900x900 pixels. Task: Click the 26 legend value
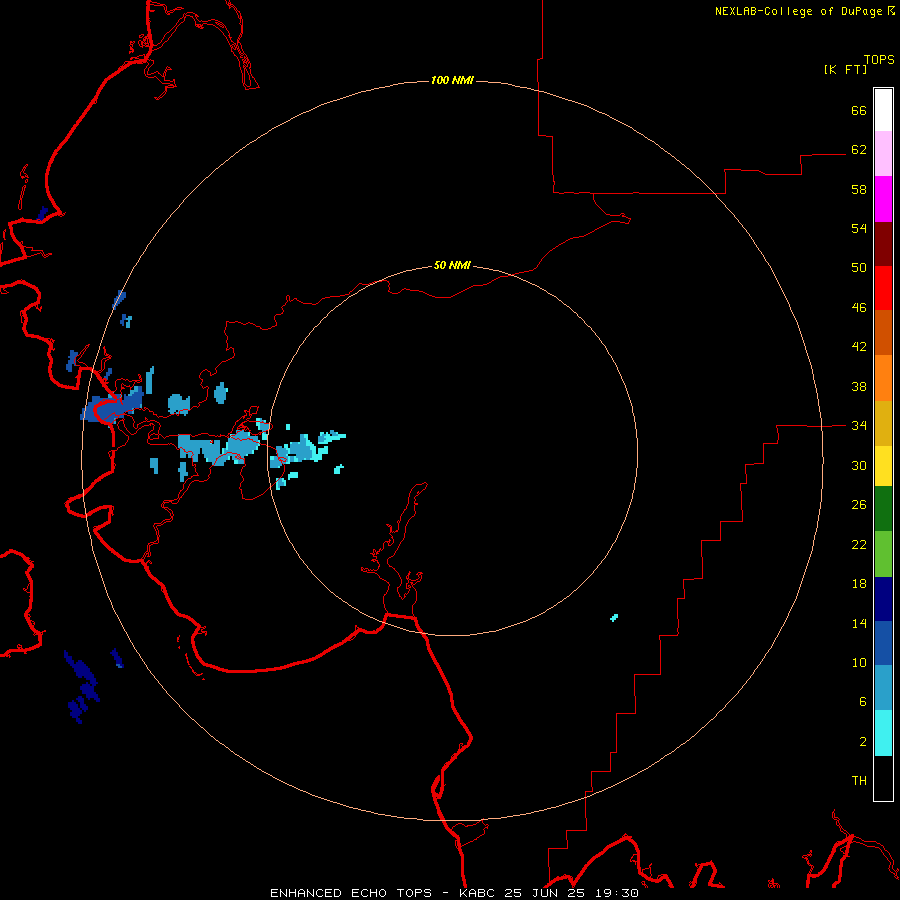tap(859, 505)
